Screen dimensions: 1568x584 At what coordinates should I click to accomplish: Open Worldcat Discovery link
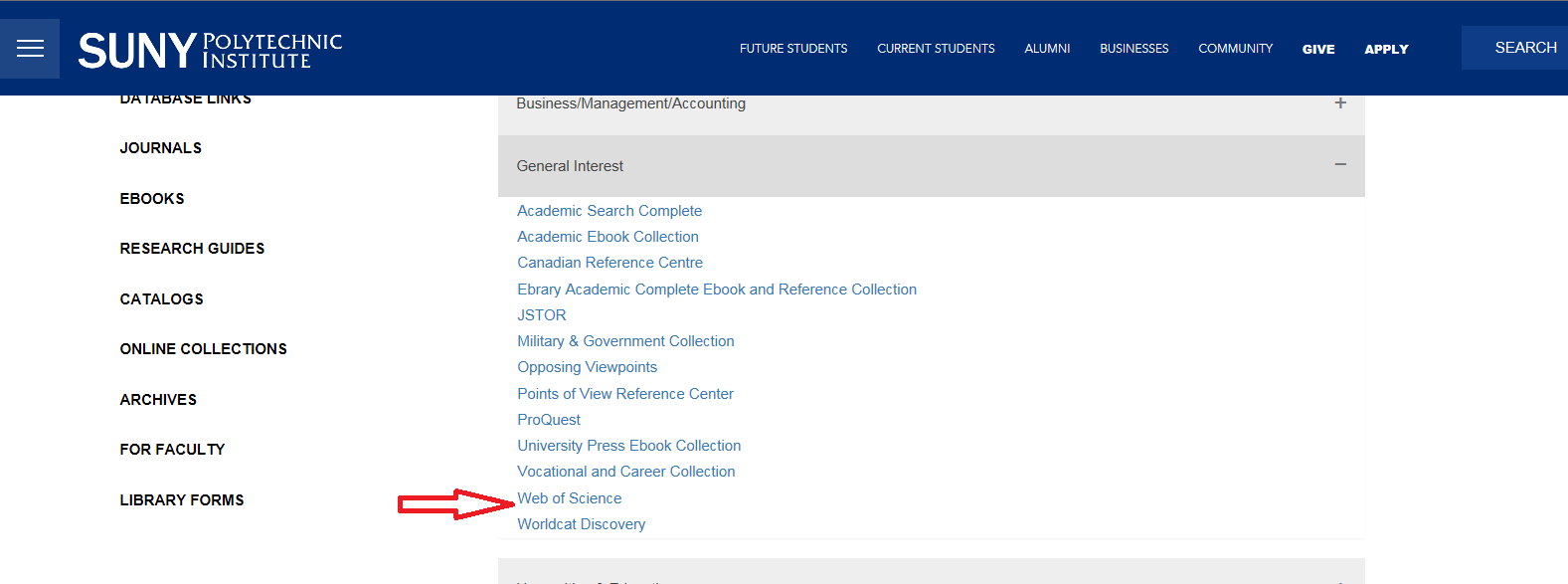581,524
